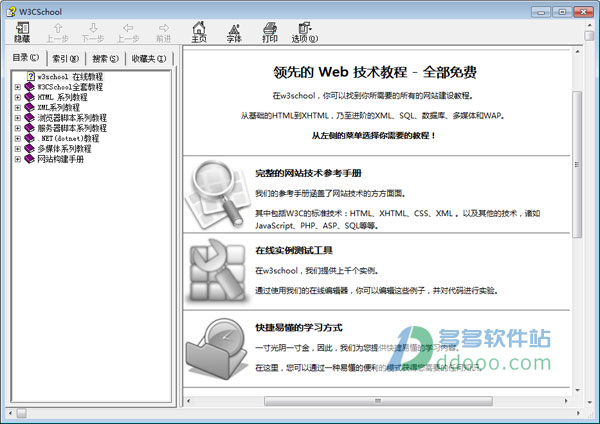Click the window's outer vertical scrollbar thumb
This screenshot has width=600, height=424.
pos(589,36)
